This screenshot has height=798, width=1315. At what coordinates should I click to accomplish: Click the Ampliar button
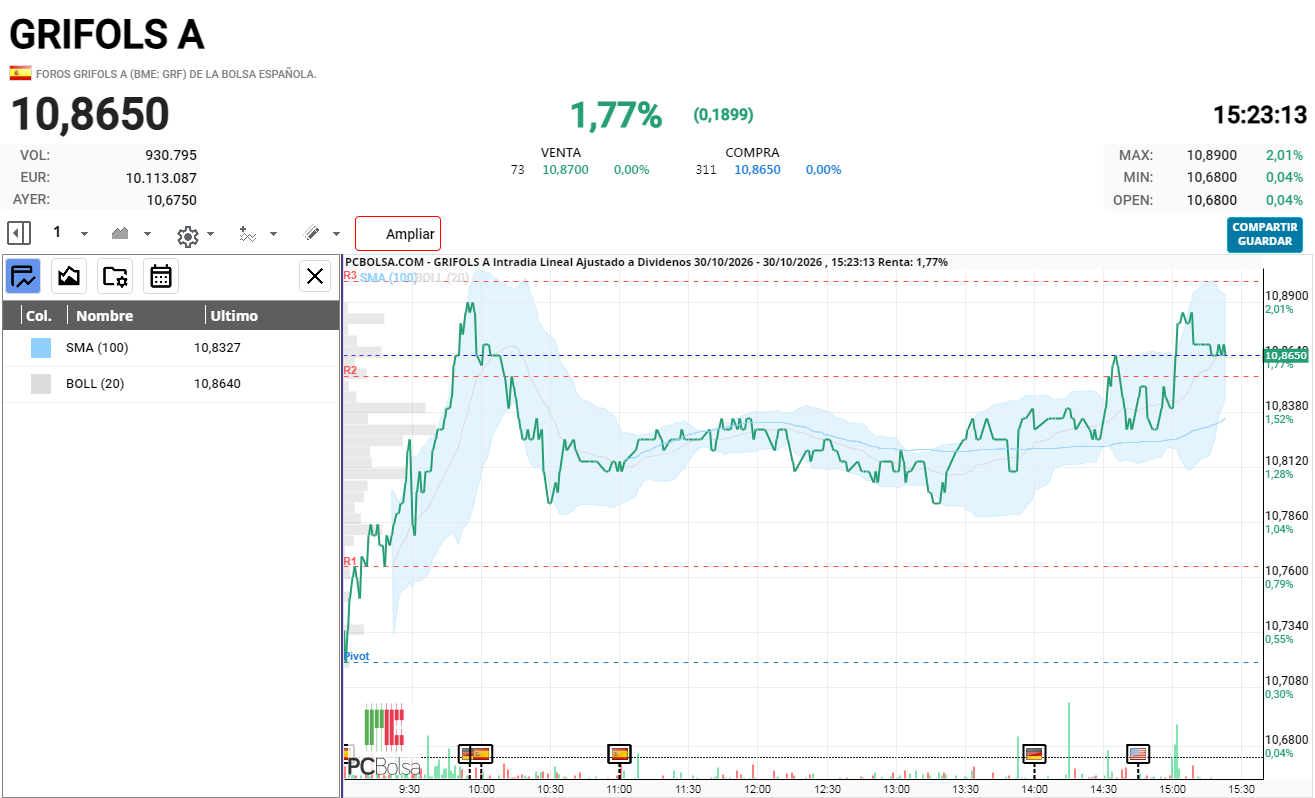(398, 234)
